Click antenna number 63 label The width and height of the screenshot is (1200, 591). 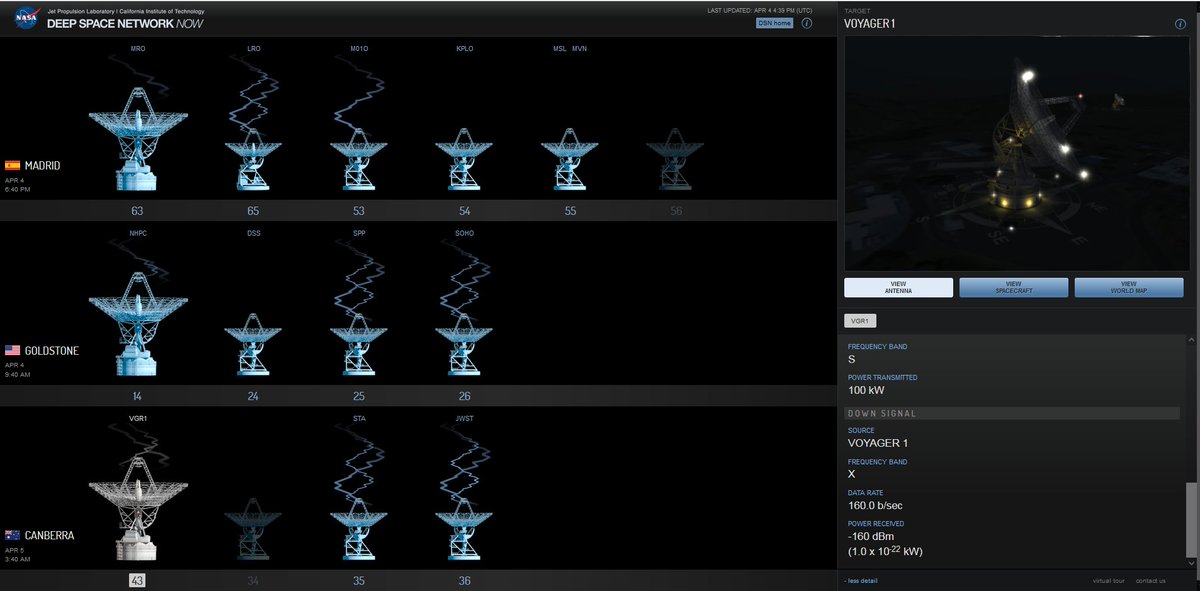tap(137, 211)
